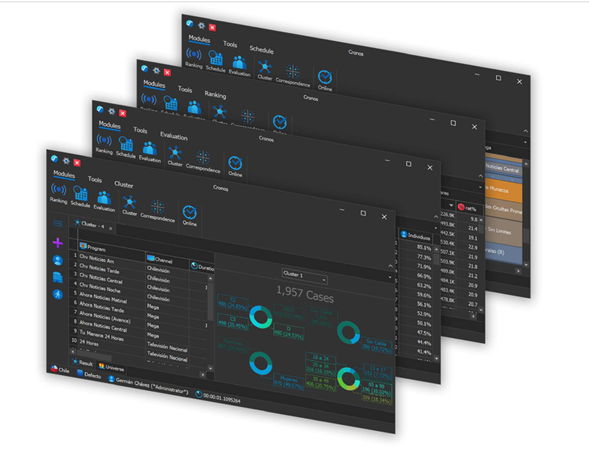
Task: Switch to the Result bottom tab
Action: [82, 362]
